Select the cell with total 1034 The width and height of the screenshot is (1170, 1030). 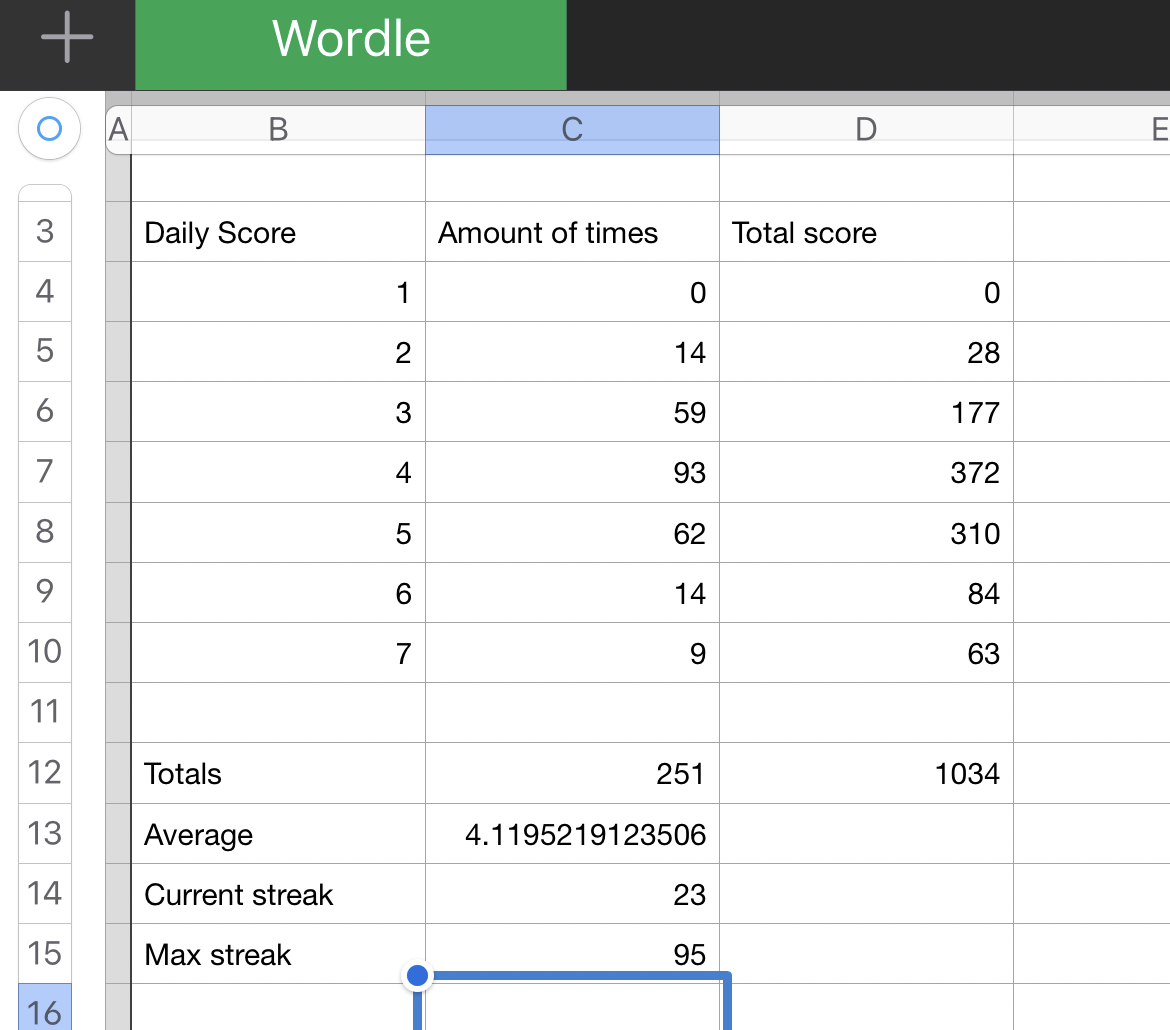click(866, 773)
